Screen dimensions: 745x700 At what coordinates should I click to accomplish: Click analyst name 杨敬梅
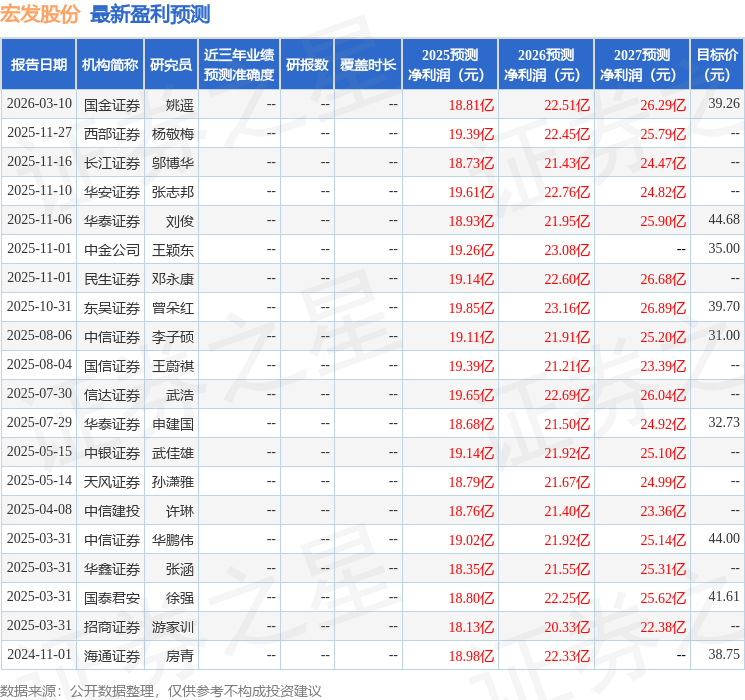coord(173,134)
